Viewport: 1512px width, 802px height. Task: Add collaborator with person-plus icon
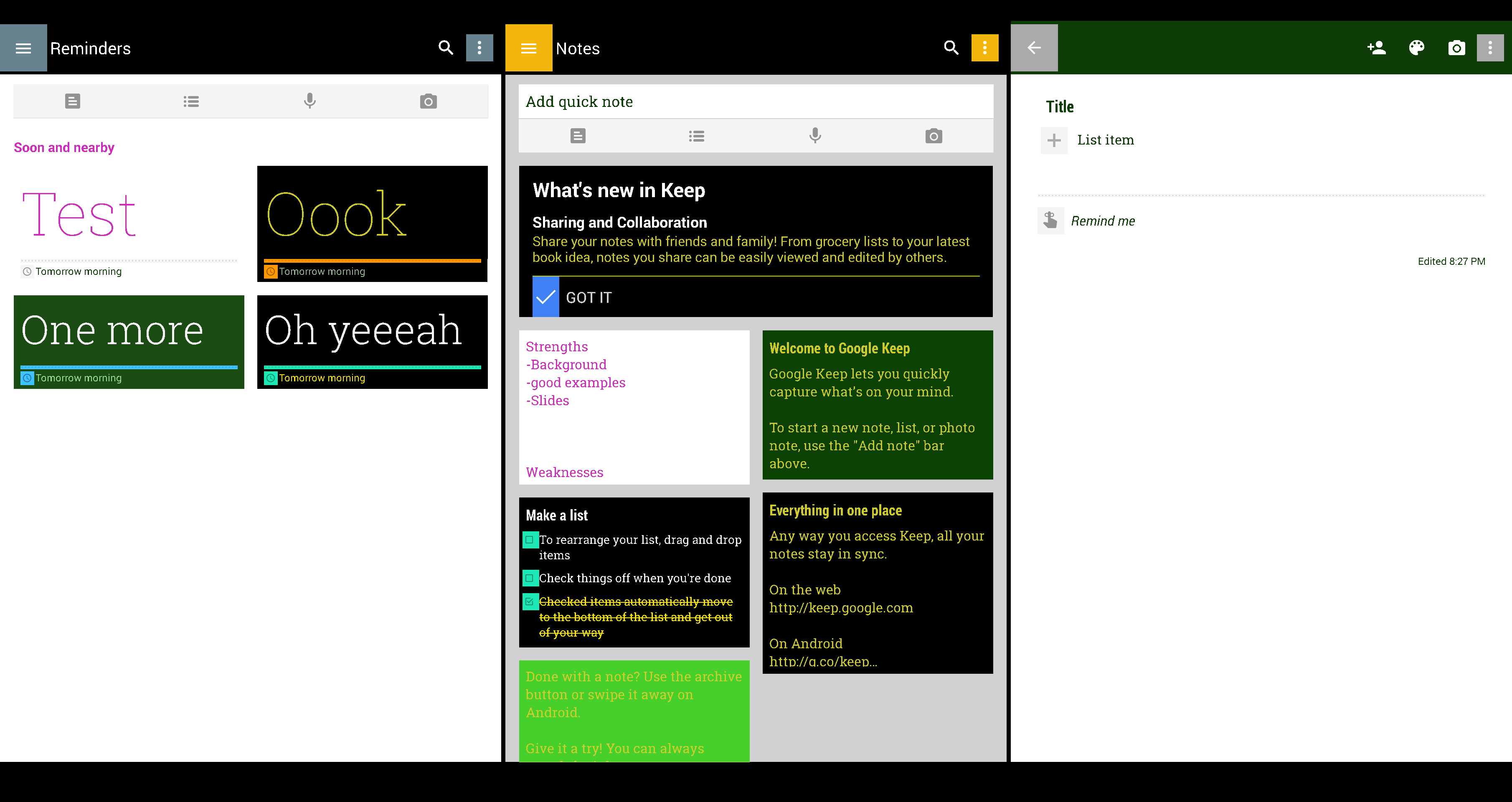point(1376,48)
